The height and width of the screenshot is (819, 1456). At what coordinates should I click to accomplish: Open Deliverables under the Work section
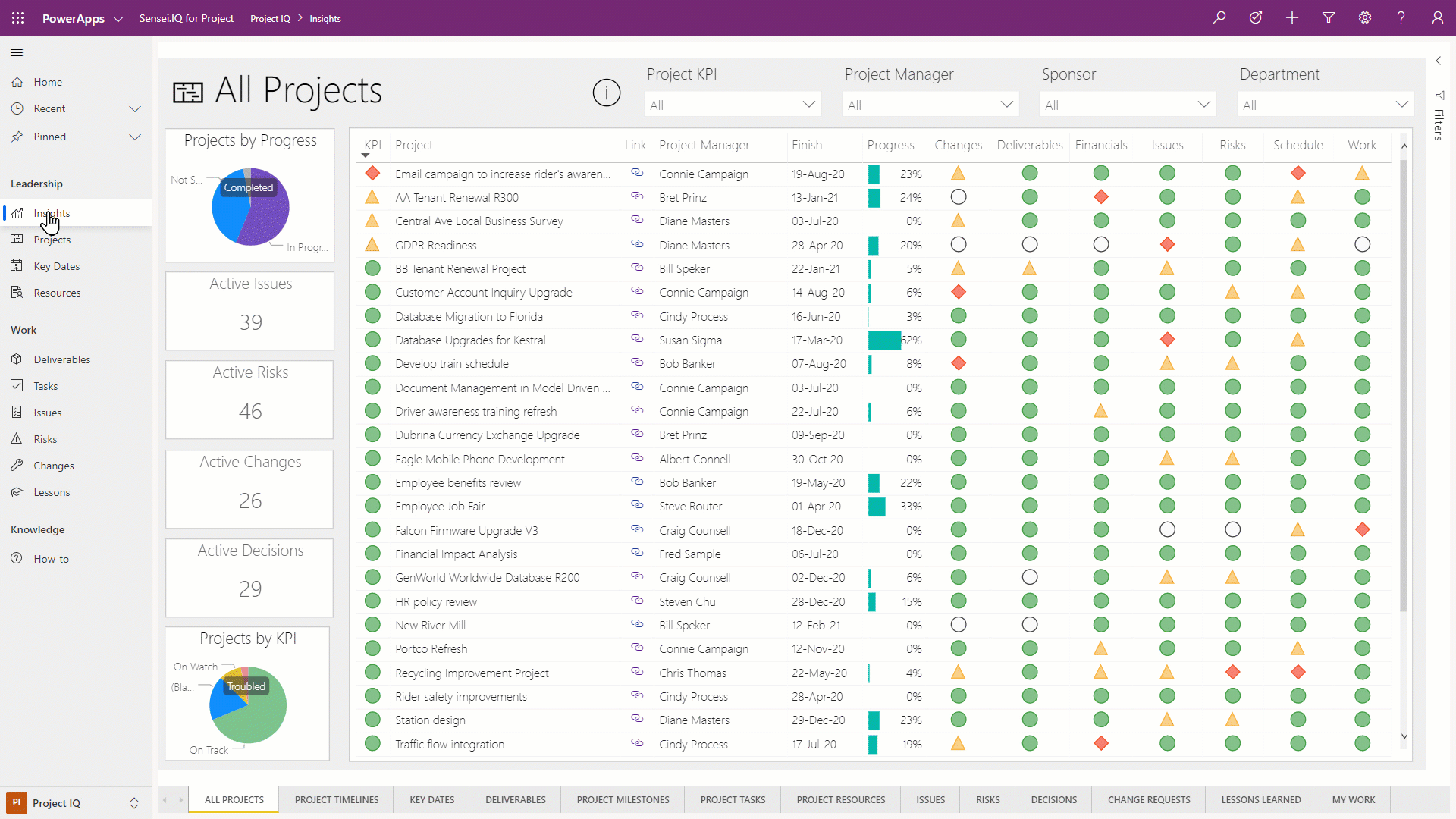pyautogui.click(x=61, y=359)
